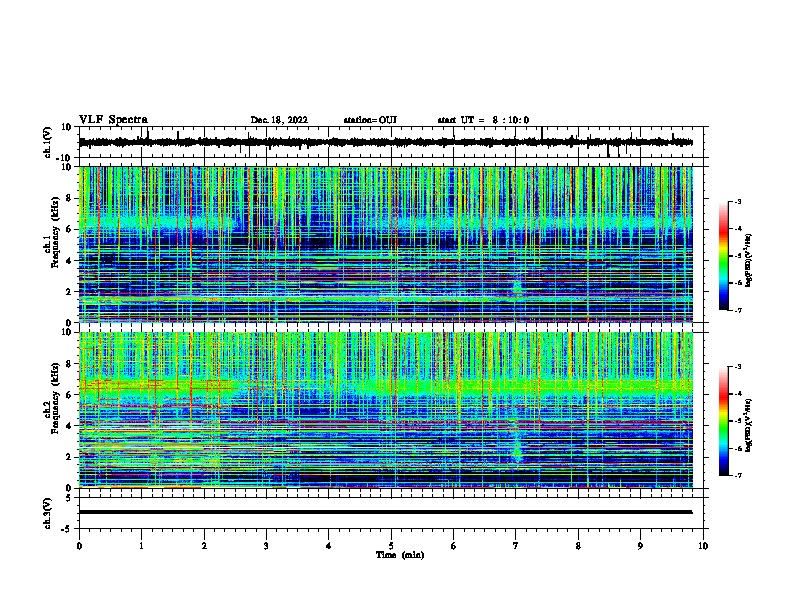Click time axis tick label "10"
Image resolution: width=792 pixels, height=612 pixels.
click(x=703, y=546)
